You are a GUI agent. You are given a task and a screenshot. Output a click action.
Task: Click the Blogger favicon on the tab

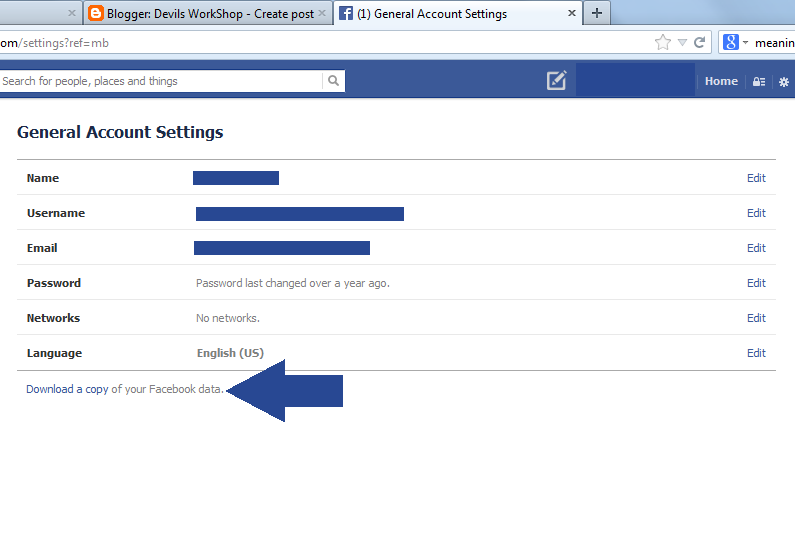96,14
